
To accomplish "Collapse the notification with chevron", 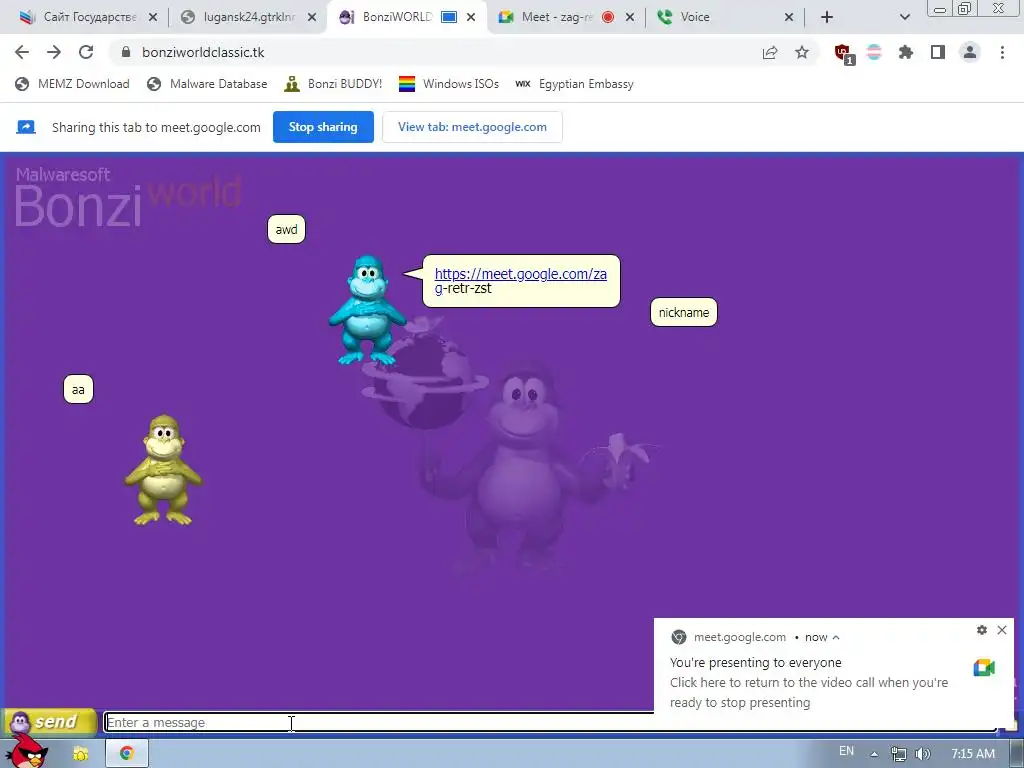I will (x=836, y=637).
